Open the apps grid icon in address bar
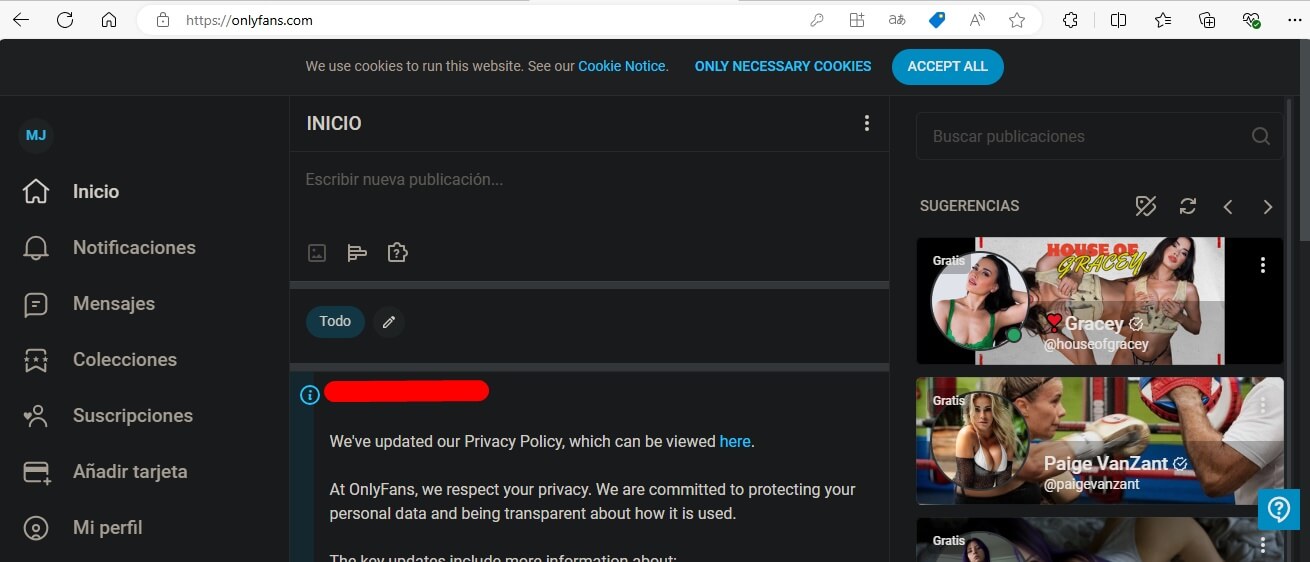This screenshot has height=562, width=1310. pyautogui.click(x=857, y=20)
